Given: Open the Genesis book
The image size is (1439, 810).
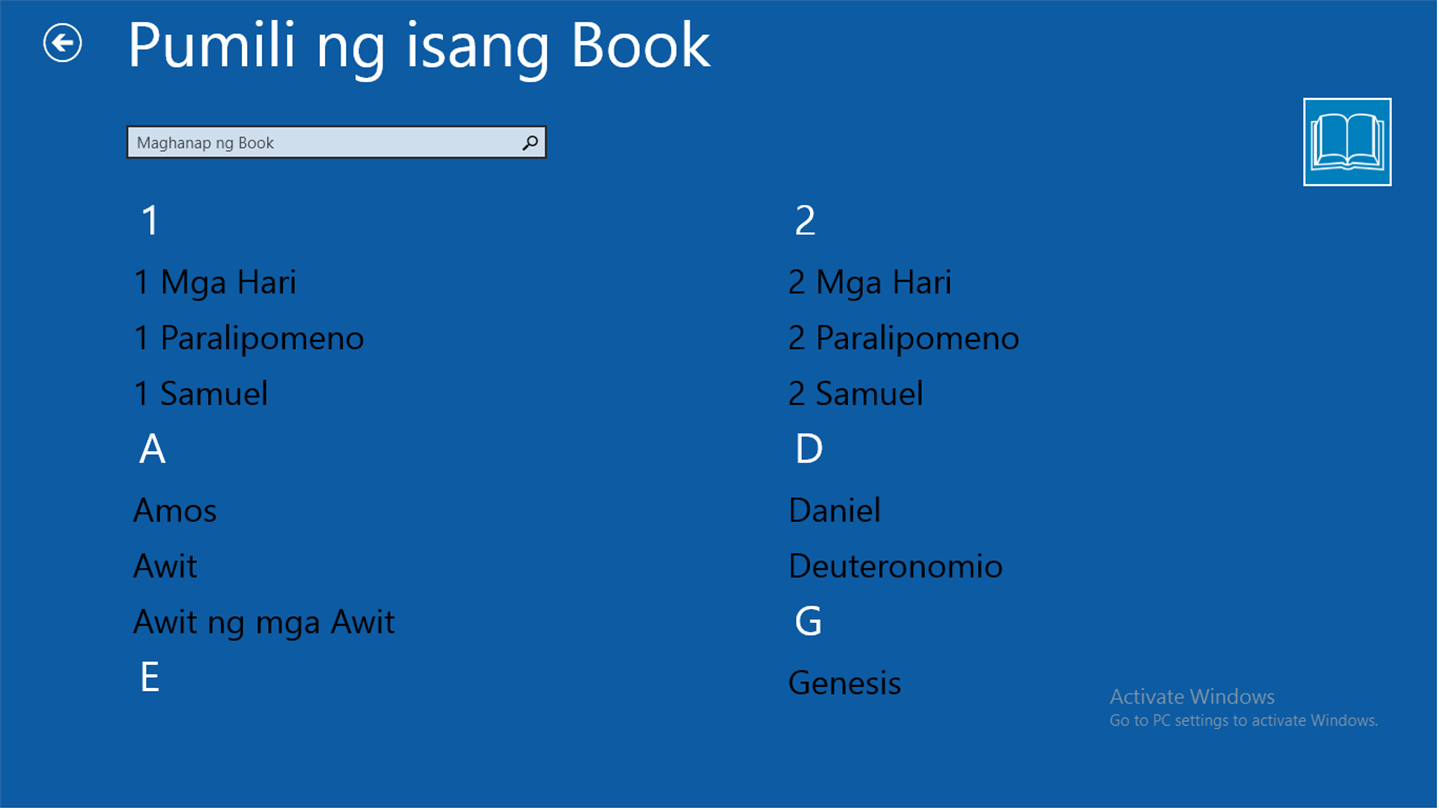Looking at the screenshot, I should coord(844,683).
